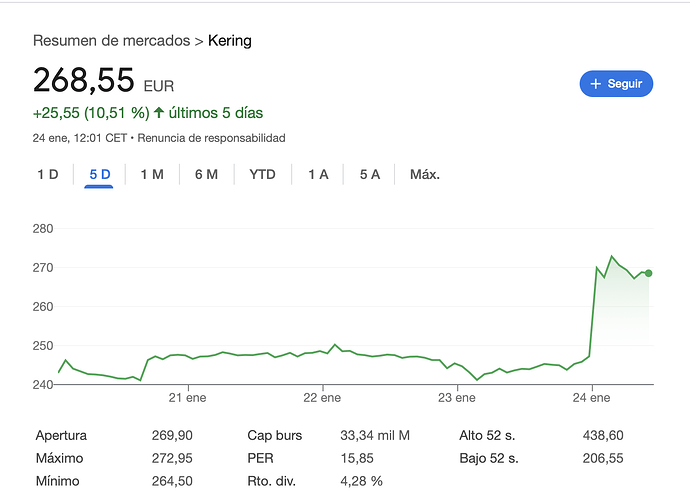
Task: Click the 280 y-axis label
Action: (x=43, y=229)
